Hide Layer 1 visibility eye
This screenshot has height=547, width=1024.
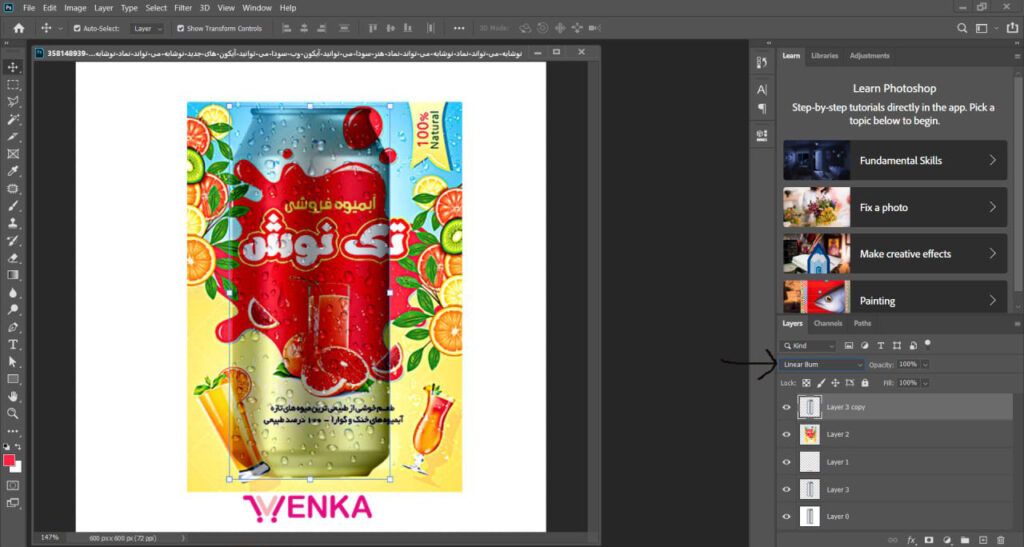click(x=786, y=462)
